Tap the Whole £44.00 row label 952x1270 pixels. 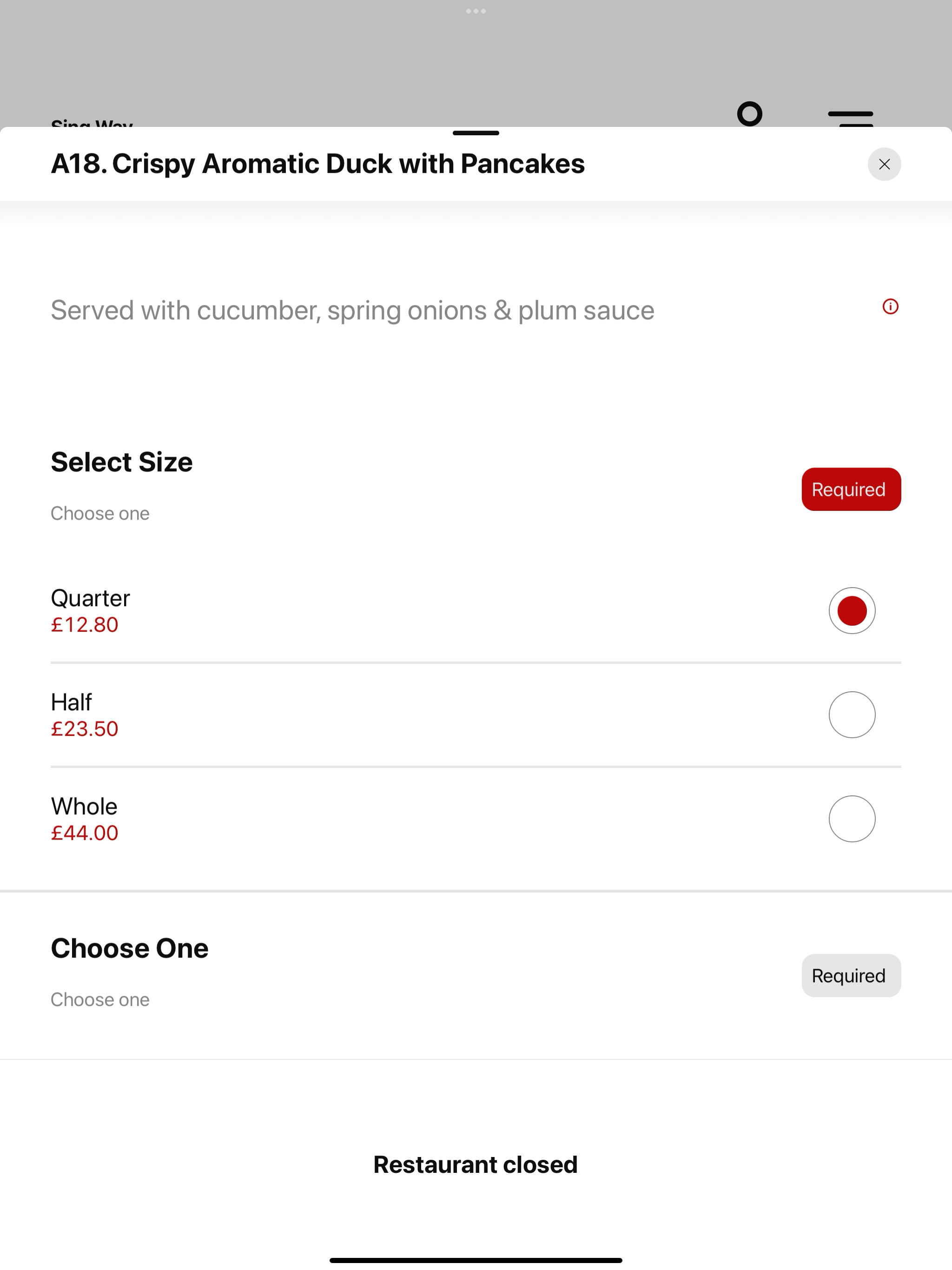point(85,819)
